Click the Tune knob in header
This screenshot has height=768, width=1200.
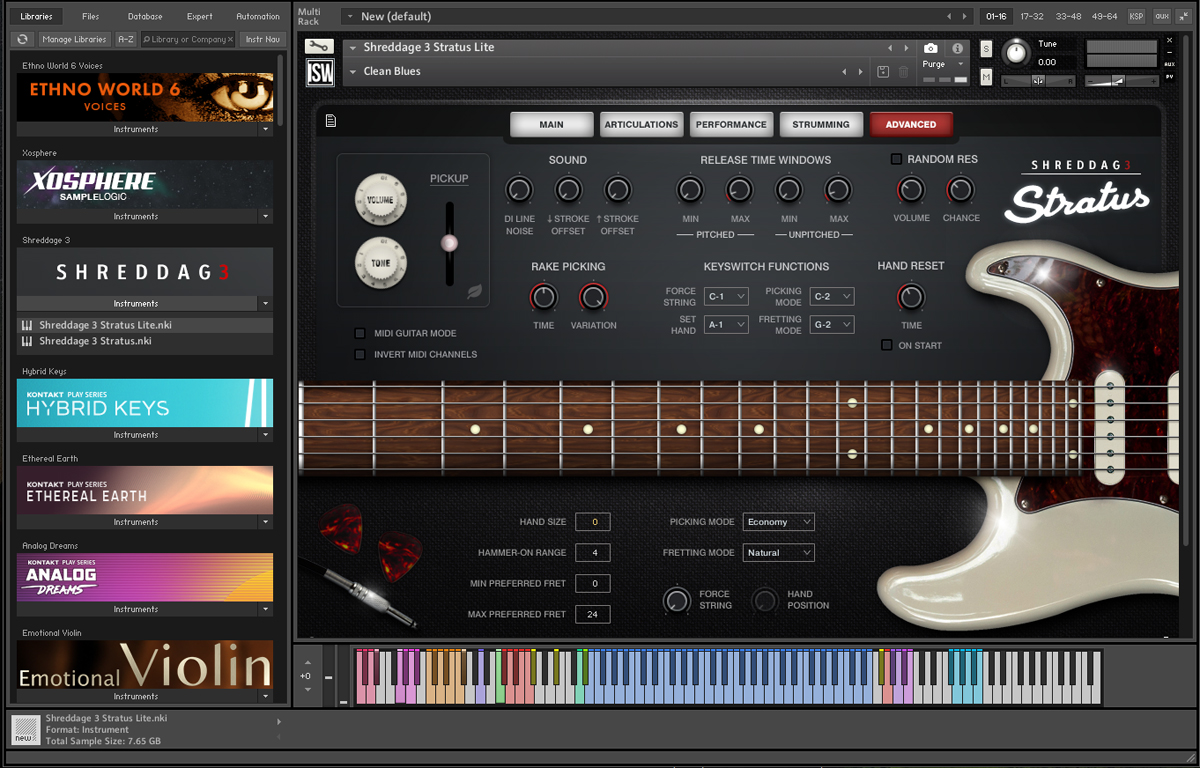pos(1016,53)
